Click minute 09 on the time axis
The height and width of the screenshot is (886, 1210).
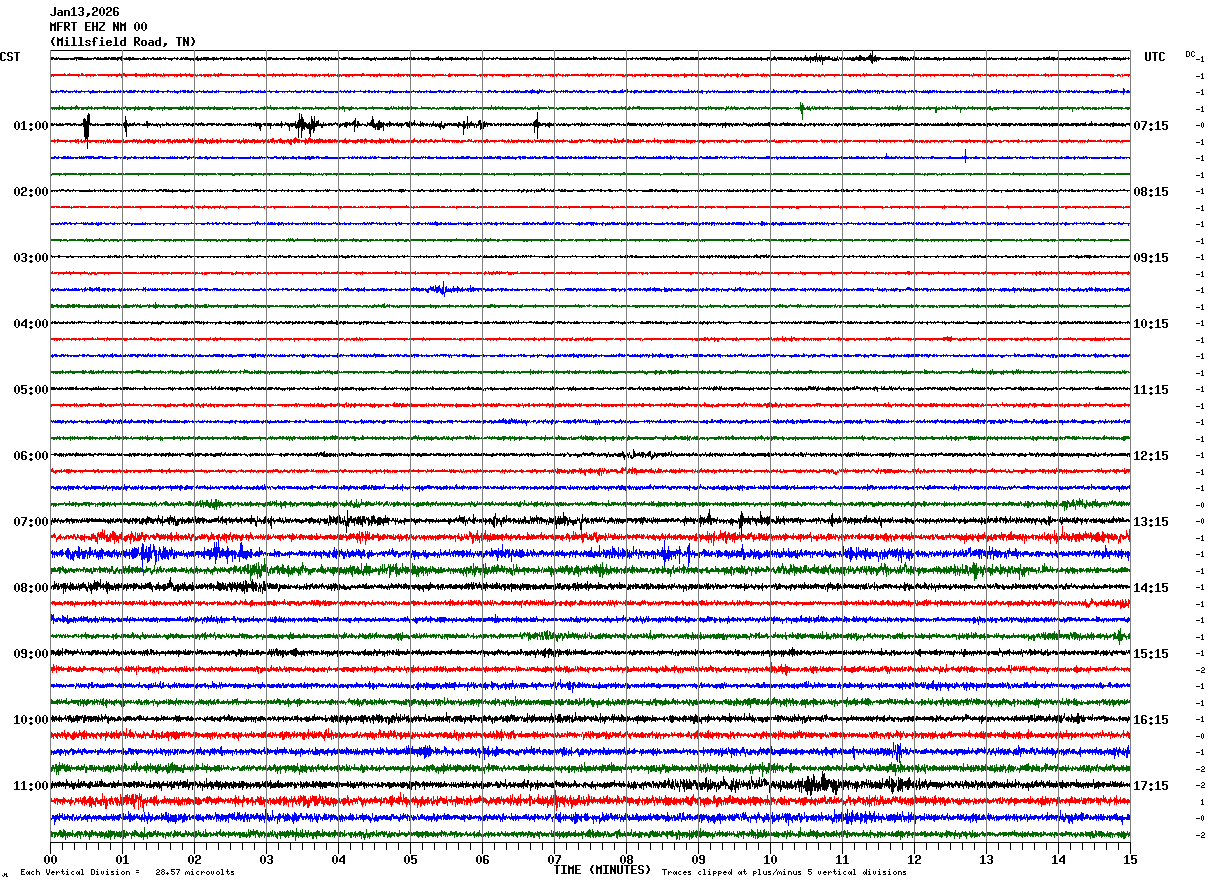pyautogui.click(x=698, y=859)
